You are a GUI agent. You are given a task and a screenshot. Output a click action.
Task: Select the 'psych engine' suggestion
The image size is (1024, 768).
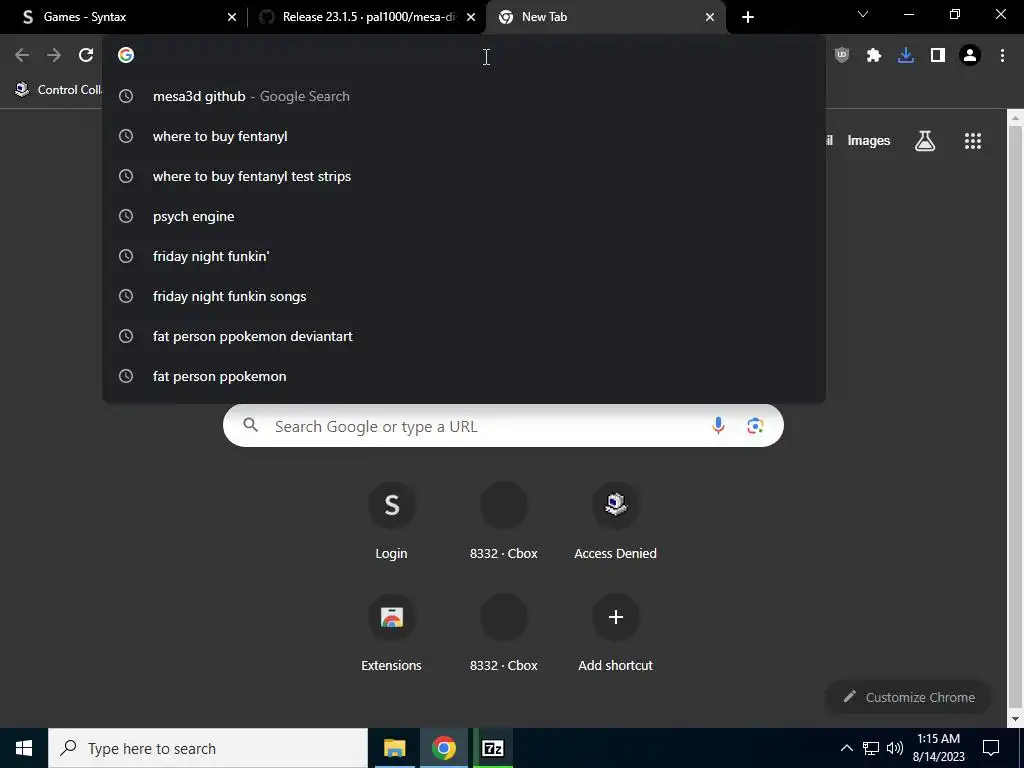tap(464, 216)
